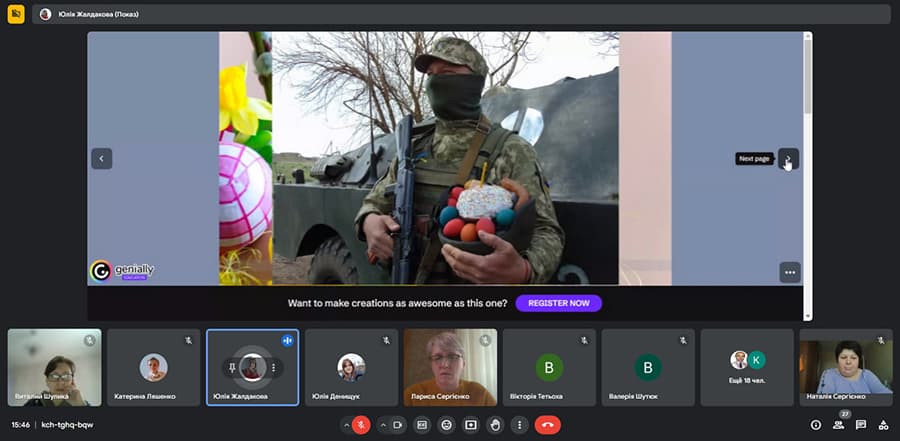Open the three-dot menu on the Genially slide
The image size is (900, 441).
(790, 272)
